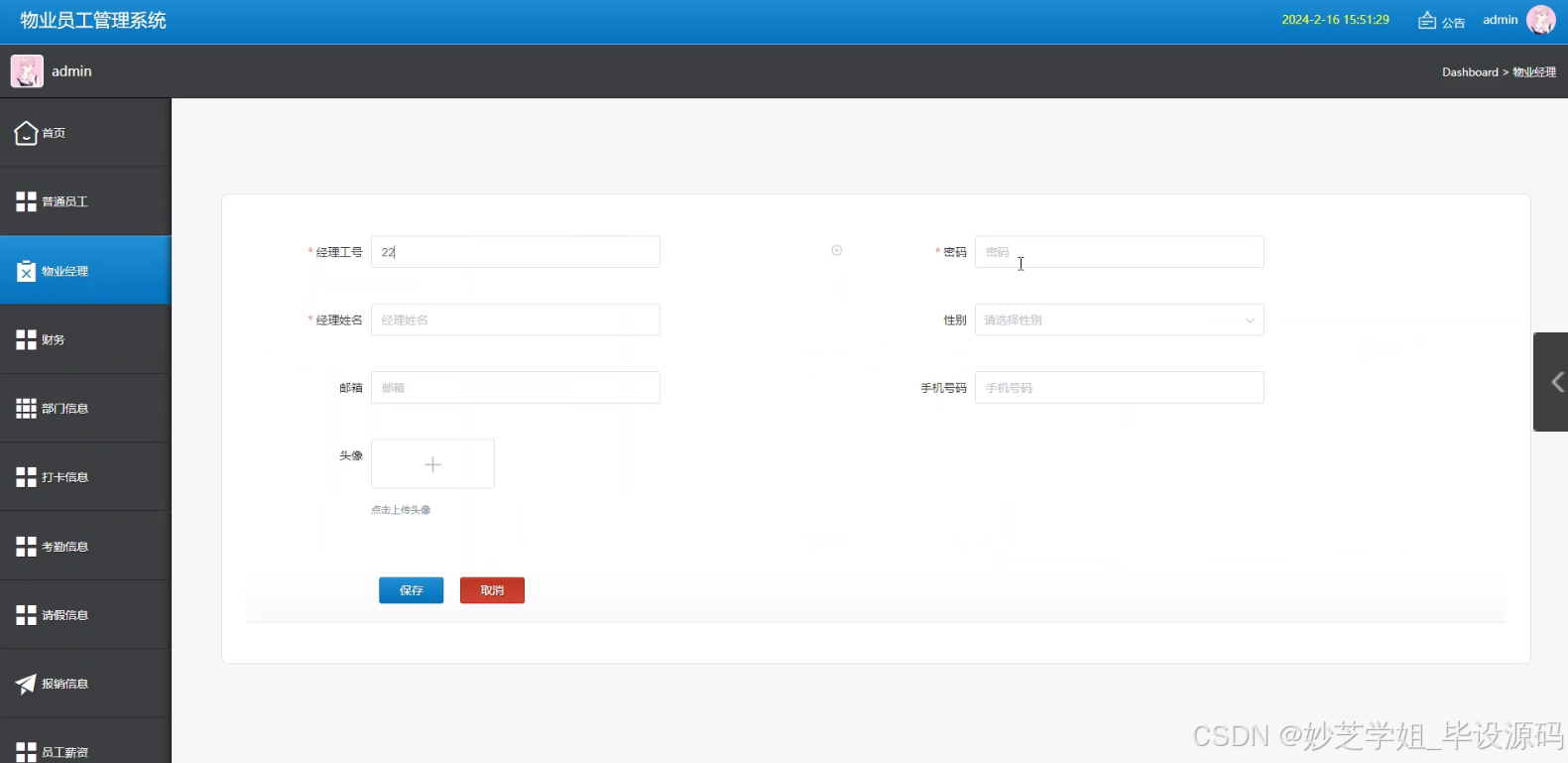1568x763 pixels.
Task: Click the 点击上传头像 hint text
Action: click(401, 510)
